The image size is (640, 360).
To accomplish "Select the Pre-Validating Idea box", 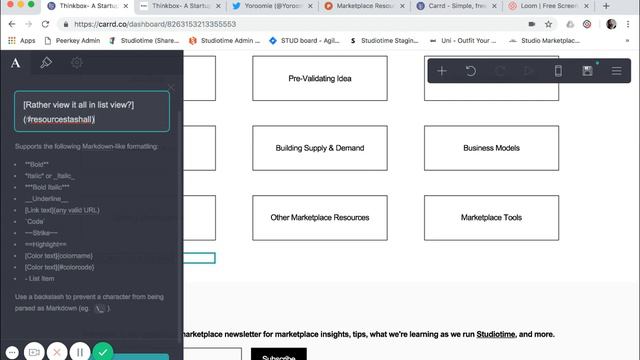I will click(320, 78).
